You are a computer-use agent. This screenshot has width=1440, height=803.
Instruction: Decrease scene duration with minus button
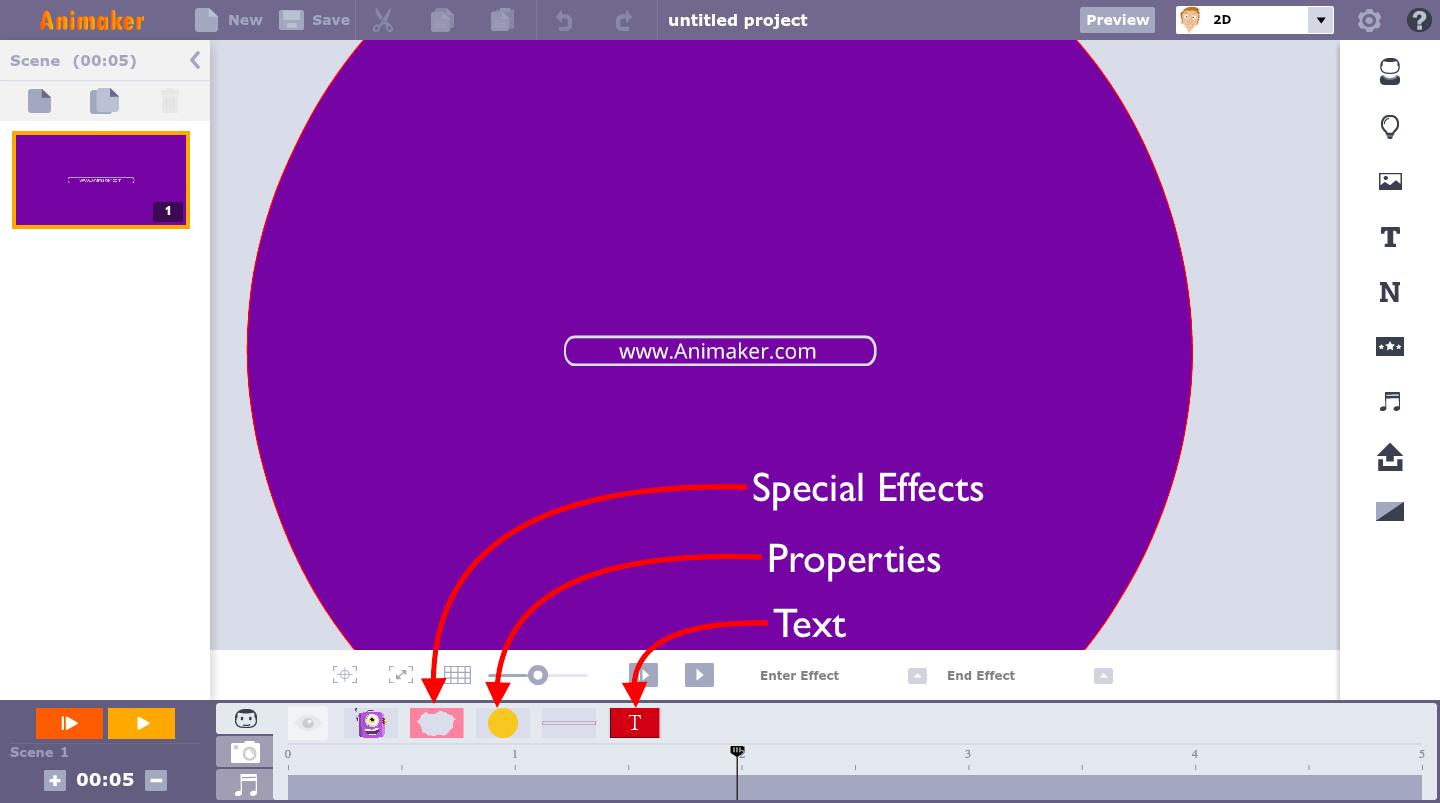pyautogui.click(x=155, y=781)
